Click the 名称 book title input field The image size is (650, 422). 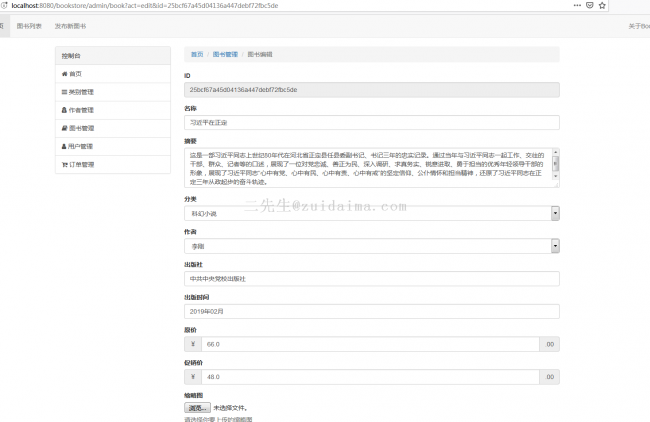point(372,122)
